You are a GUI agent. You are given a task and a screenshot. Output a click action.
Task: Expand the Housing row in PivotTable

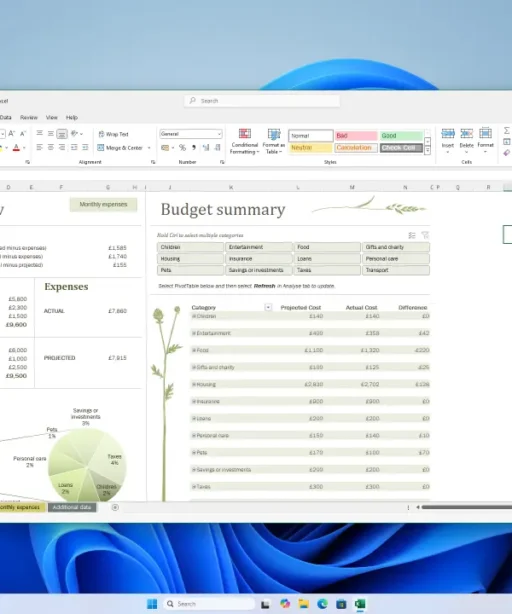(194, 384)
